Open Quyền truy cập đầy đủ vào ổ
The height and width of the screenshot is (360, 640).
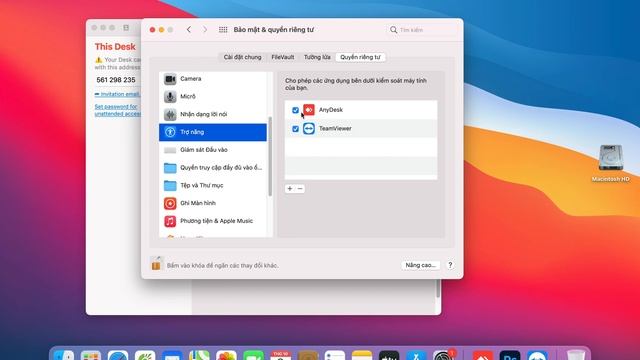(x=213, y=167)
